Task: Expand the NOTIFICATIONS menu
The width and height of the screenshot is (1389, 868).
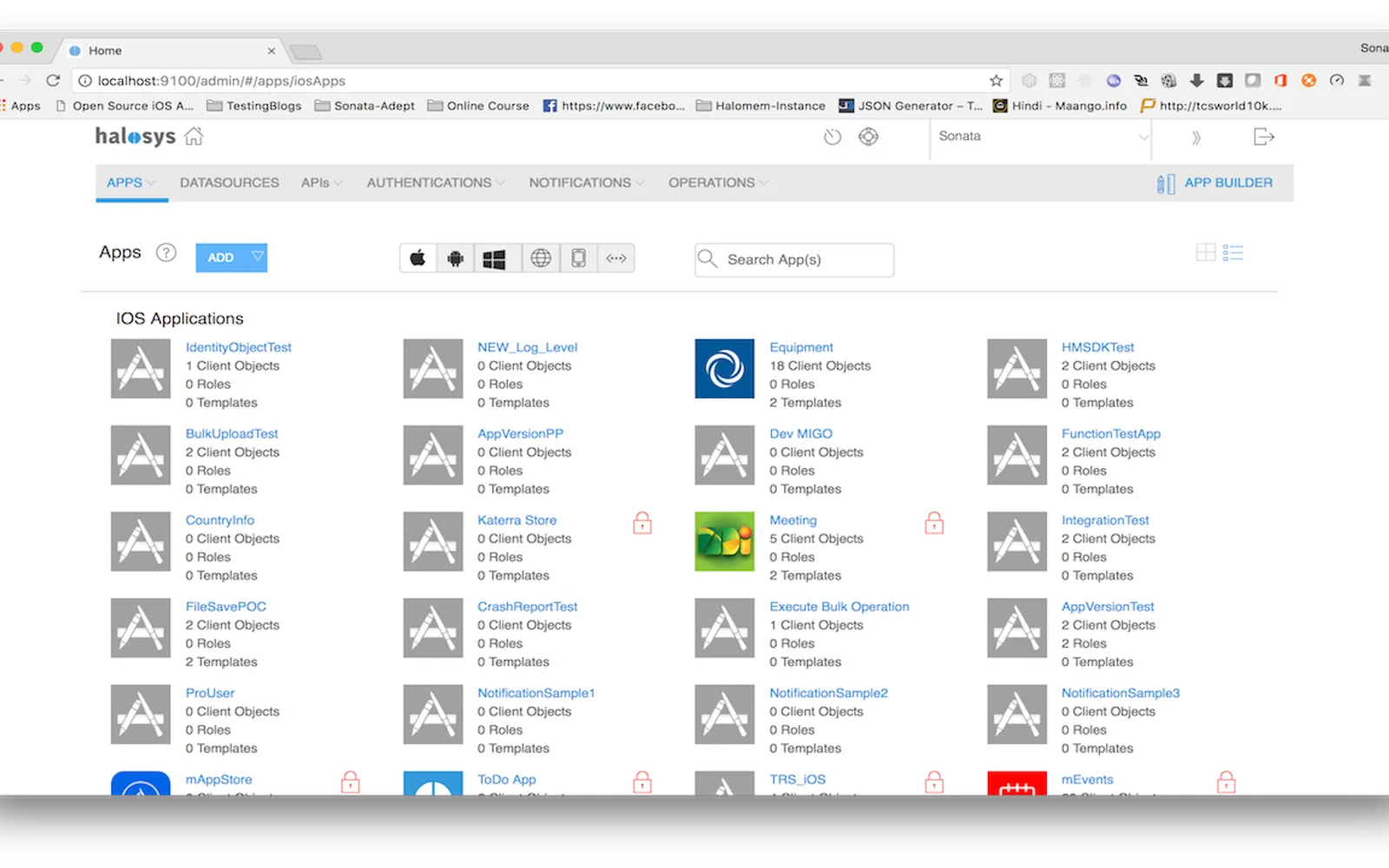Action: coord(587,182)
